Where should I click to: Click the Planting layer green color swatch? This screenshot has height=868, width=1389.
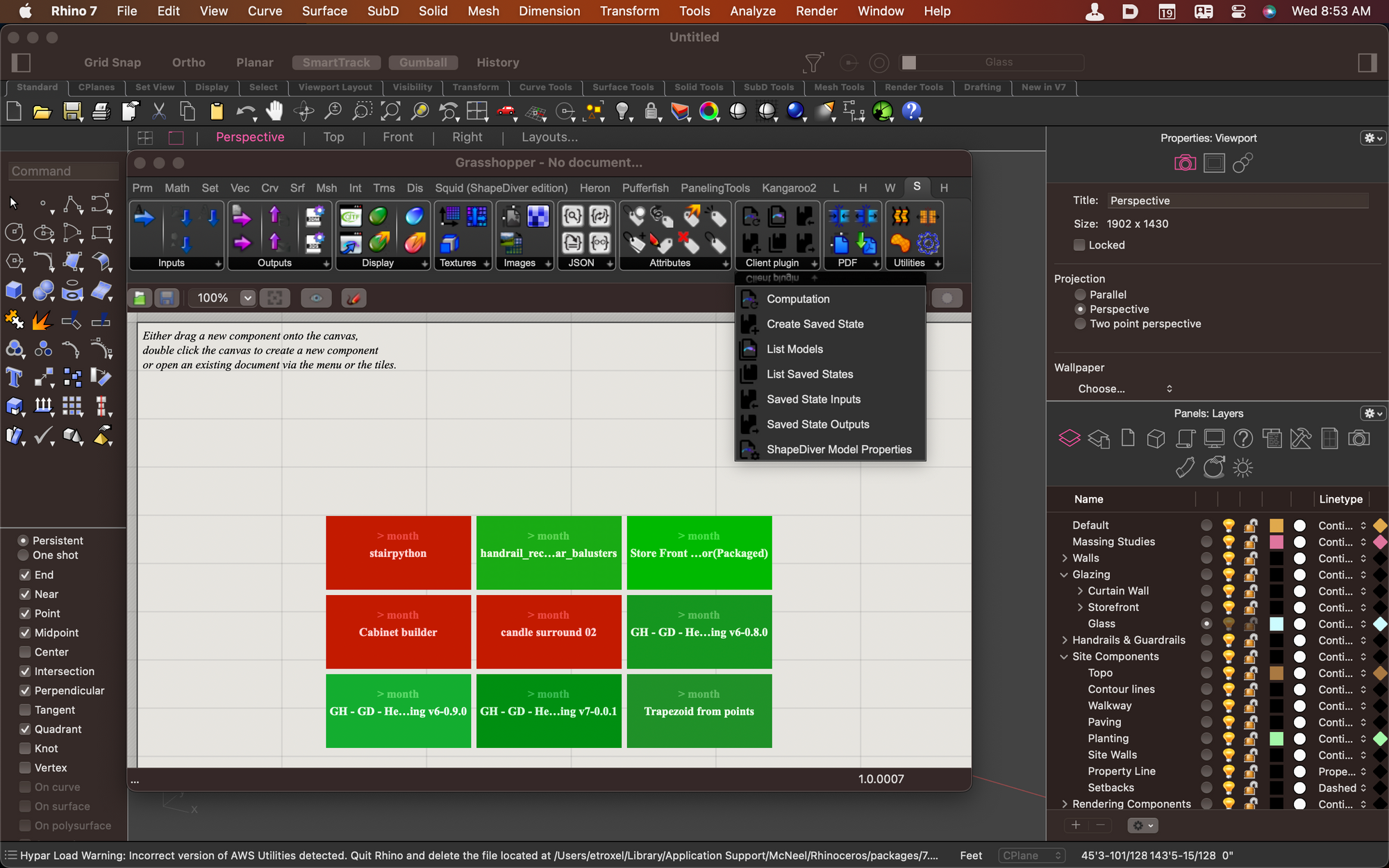(x=1276, y=739)
